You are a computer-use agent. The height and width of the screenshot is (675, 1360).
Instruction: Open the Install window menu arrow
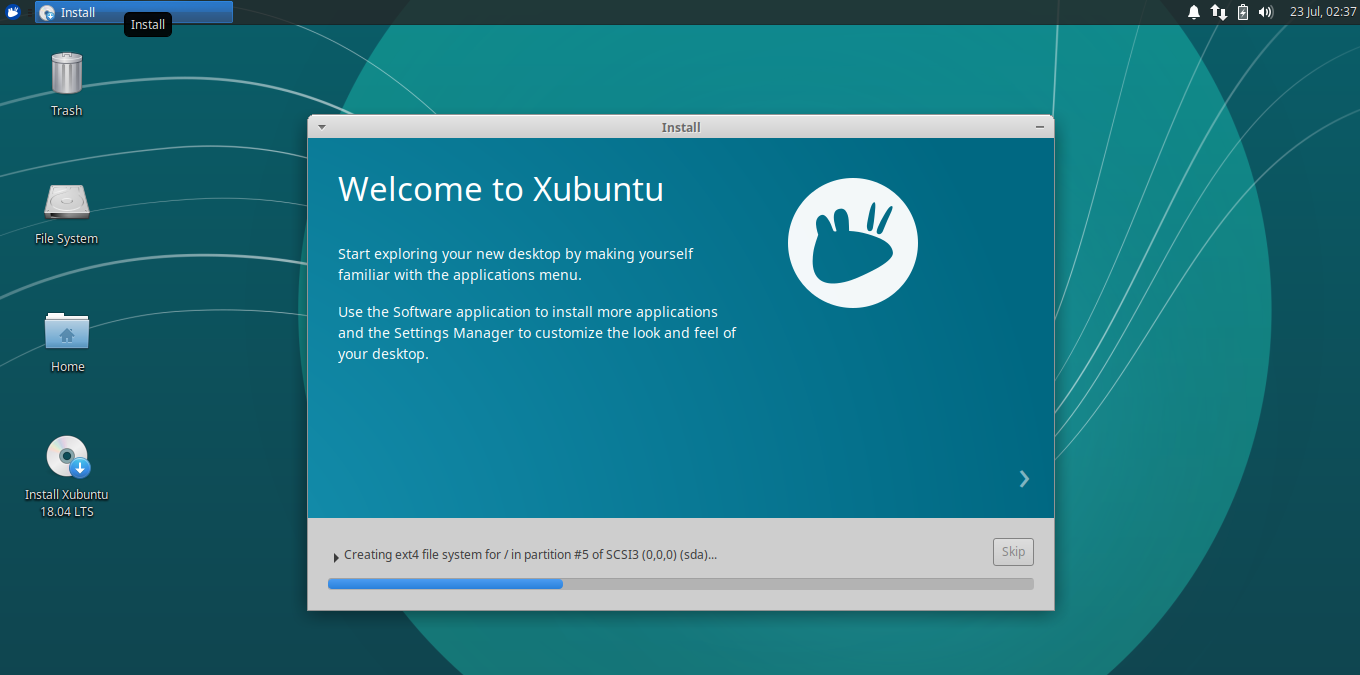(x=321, y=127)
